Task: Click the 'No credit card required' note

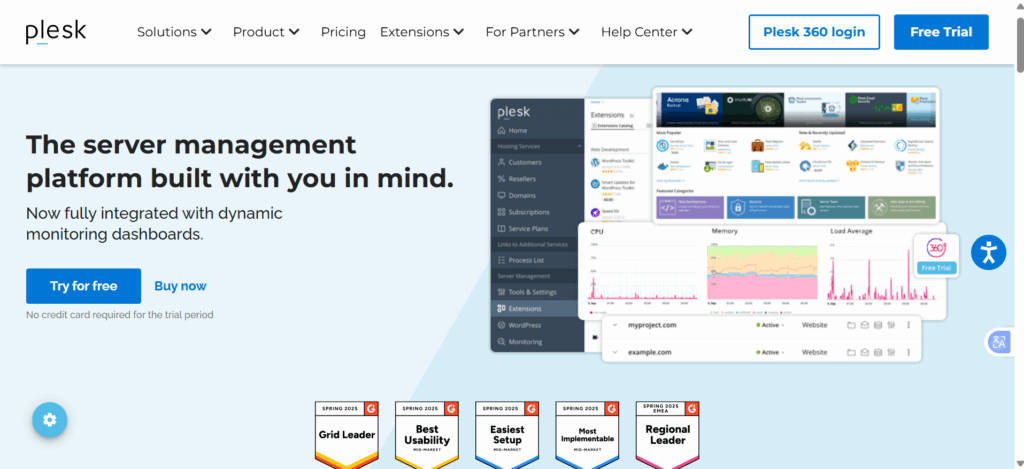Action: point(120,315)
